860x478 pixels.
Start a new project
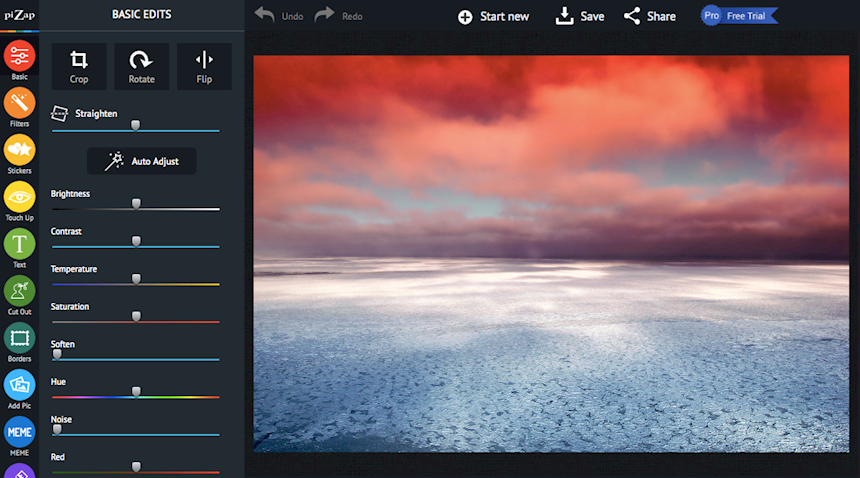[x=493, y=16]
